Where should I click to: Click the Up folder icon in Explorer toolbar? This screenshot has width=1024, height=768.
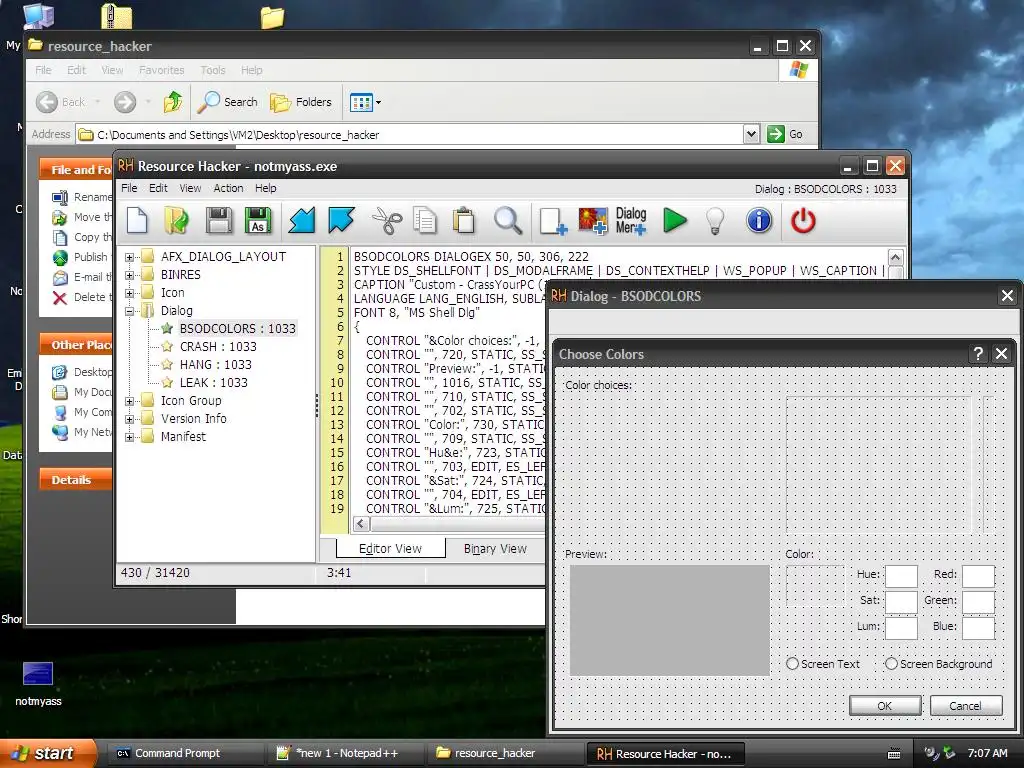point(173,102)
